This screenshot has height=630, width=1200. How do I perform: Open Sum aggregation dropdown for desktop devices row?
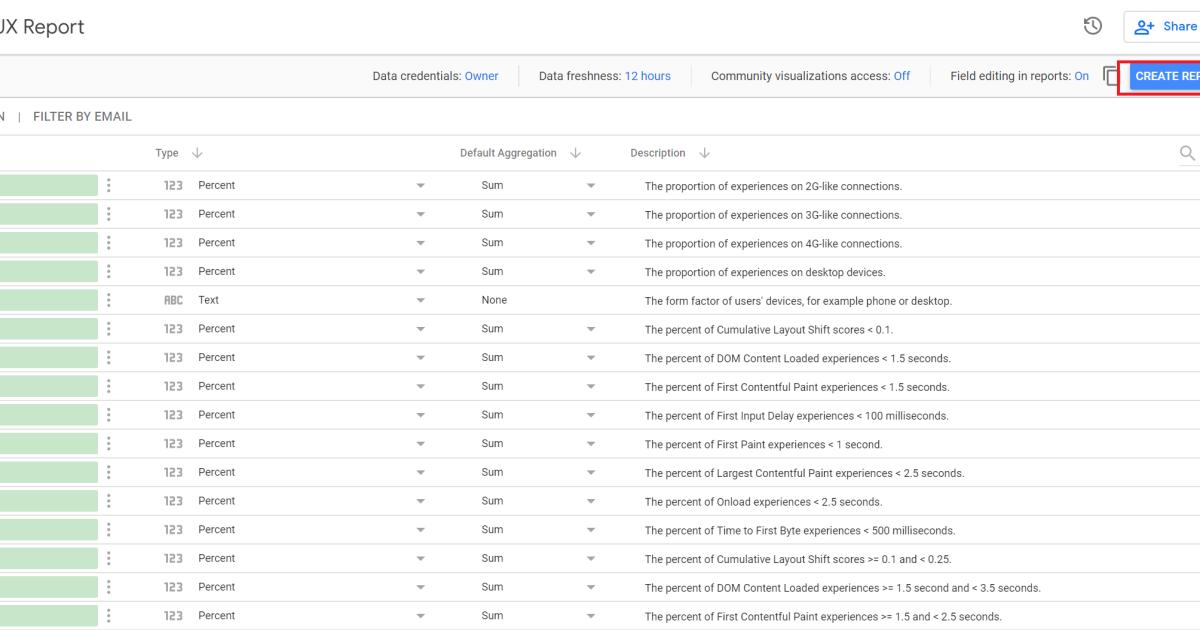click(590, 272)
